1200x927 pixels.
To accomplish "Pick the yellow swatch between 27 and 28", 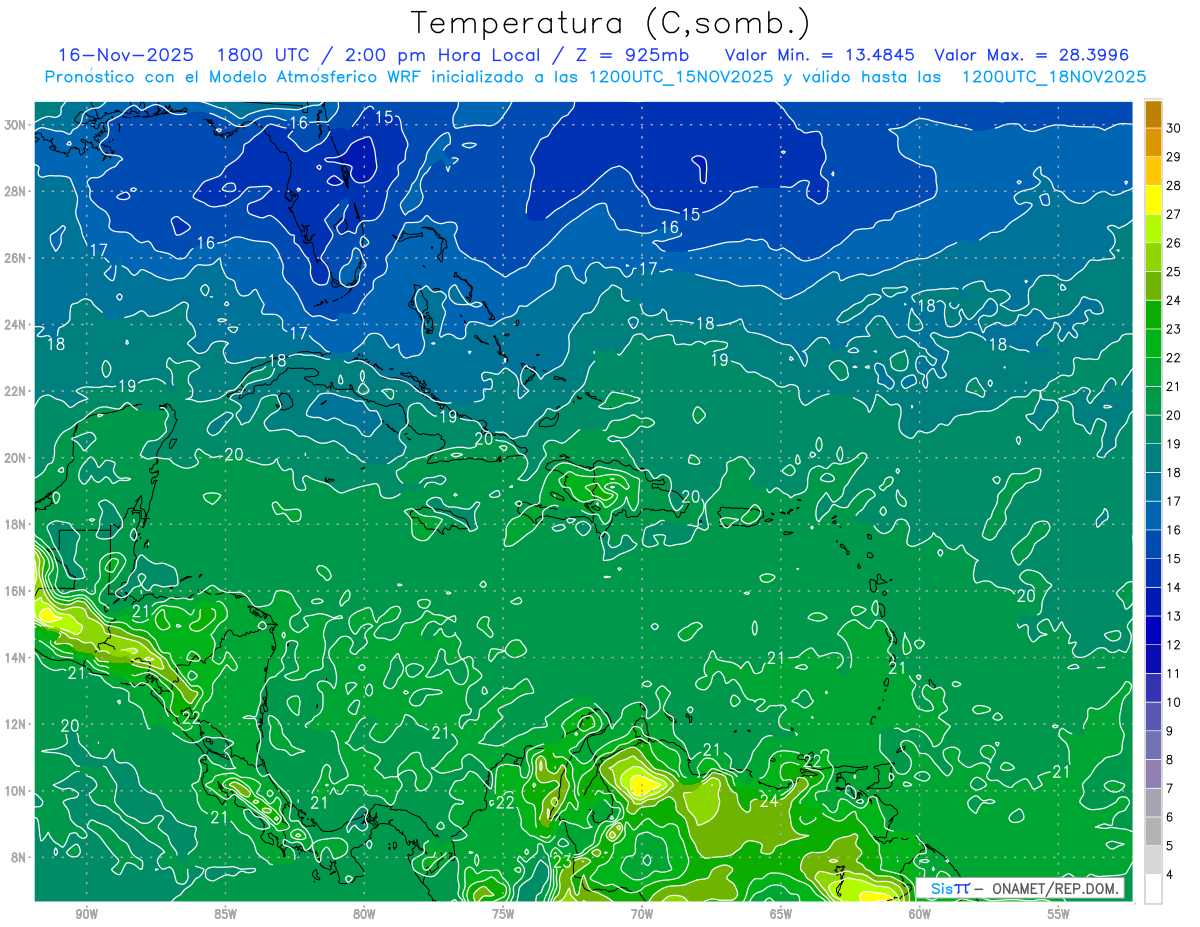I will tap(1153, 200).
